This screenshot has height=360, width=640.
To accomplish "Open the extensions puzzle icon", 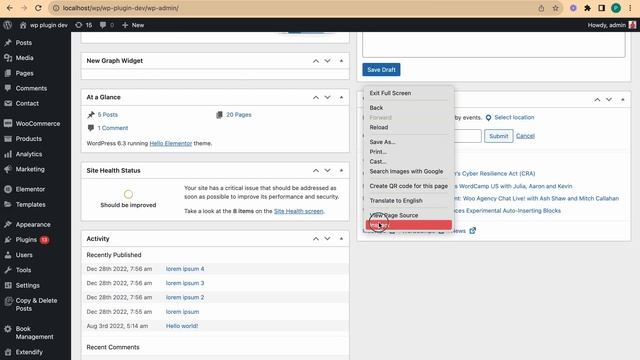I will [587, 8].
